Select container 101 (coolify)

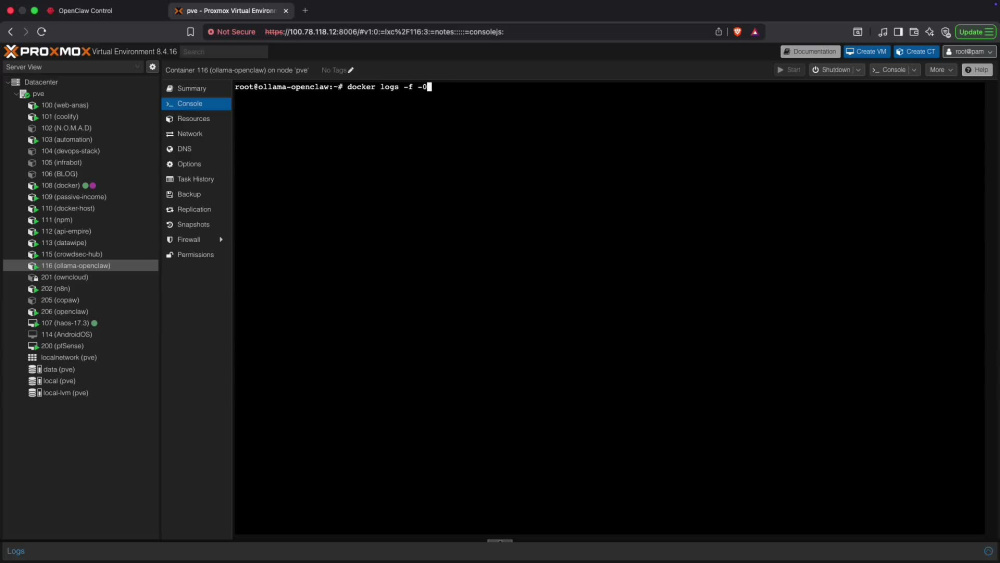(x=59, y=117)
